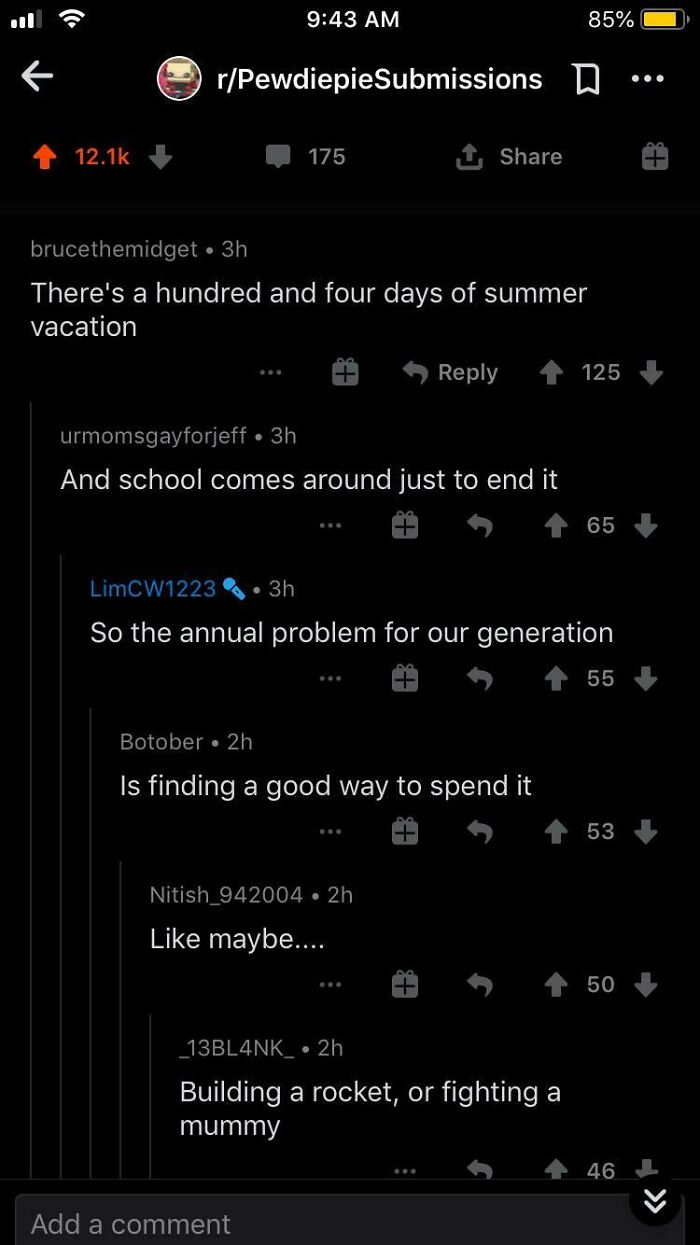
Task: Give award using the post's gift icon
Action: [655, 157]
